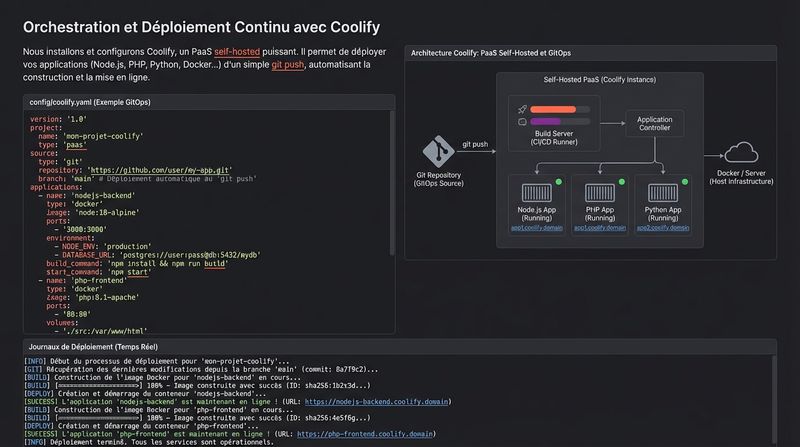Open the nodejs-backend.coolify.domain URL in the logs

pos(377,402)
